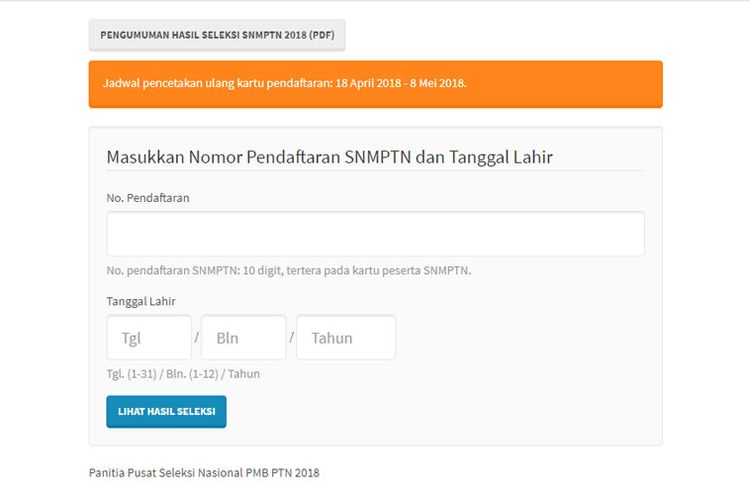This screenshot has width=750, height=500.
Task: Select the Tgl day input box
Action: 149,338
